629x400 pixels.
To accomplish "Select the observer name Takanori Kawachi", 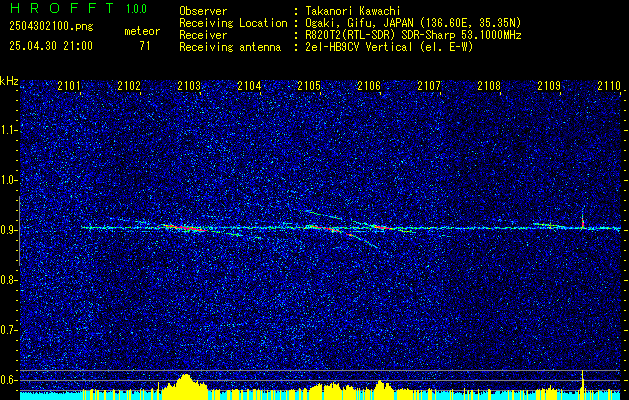I will point(353,11).
